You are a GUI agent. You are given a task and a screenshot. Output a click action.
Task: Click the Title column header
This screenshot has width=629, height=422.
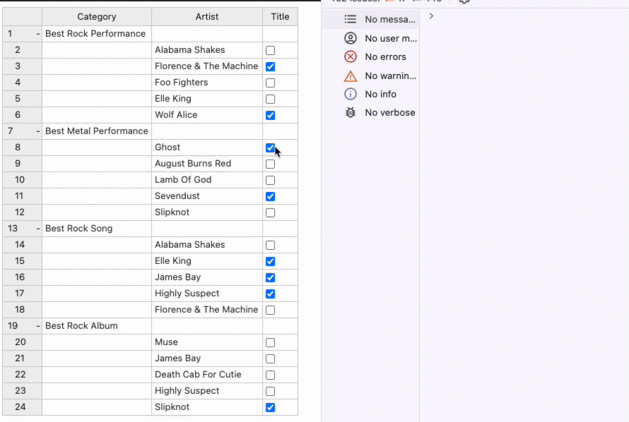(280, 17)
